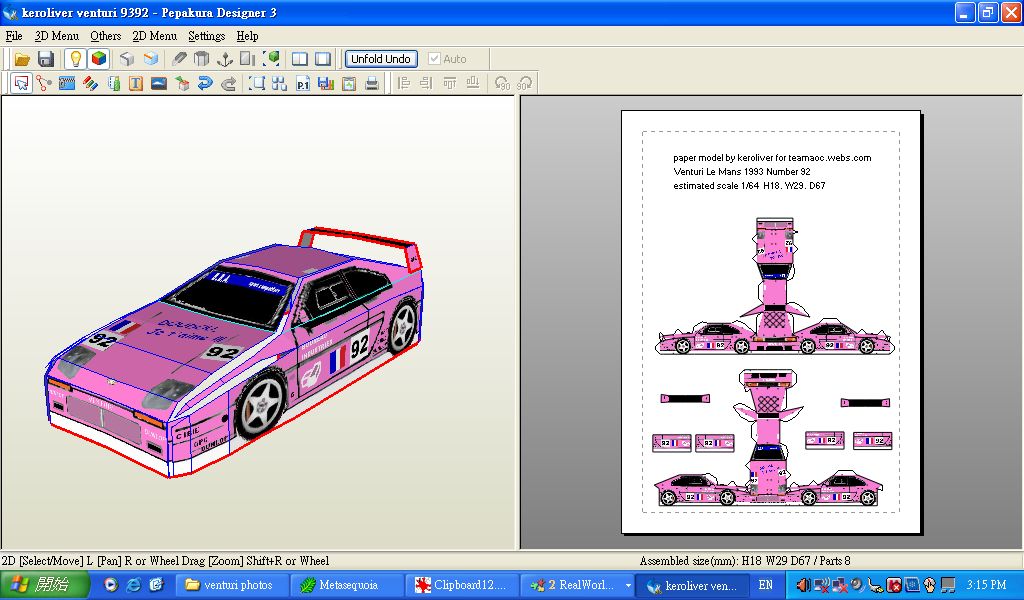Open the 3D Menu
This screenshot has width=1024, height=600.
pyautogui.click(x=57, y=36)
